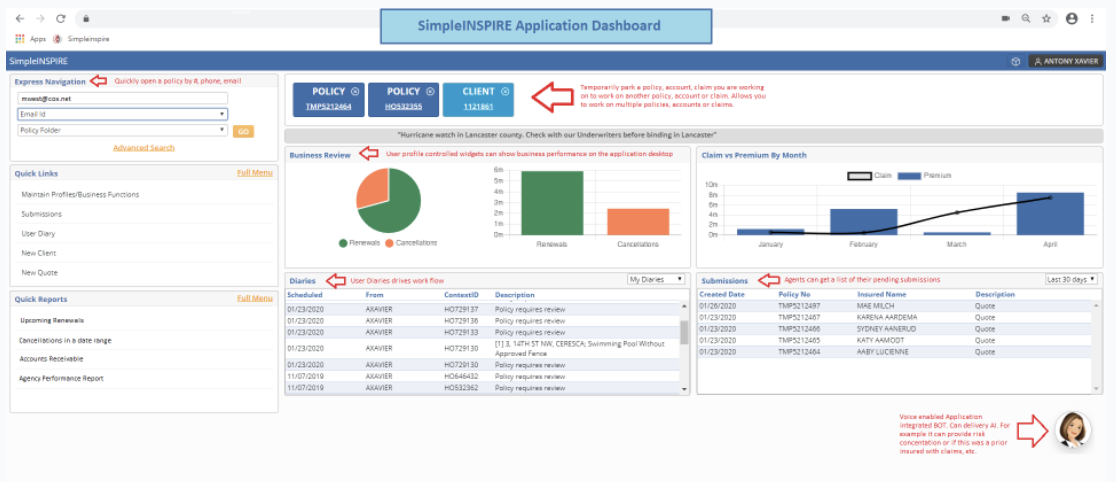Screen dimensions: 1116x482
Task: Click the SimpleINSPIRE logo in the header
Action: (39, 62)
